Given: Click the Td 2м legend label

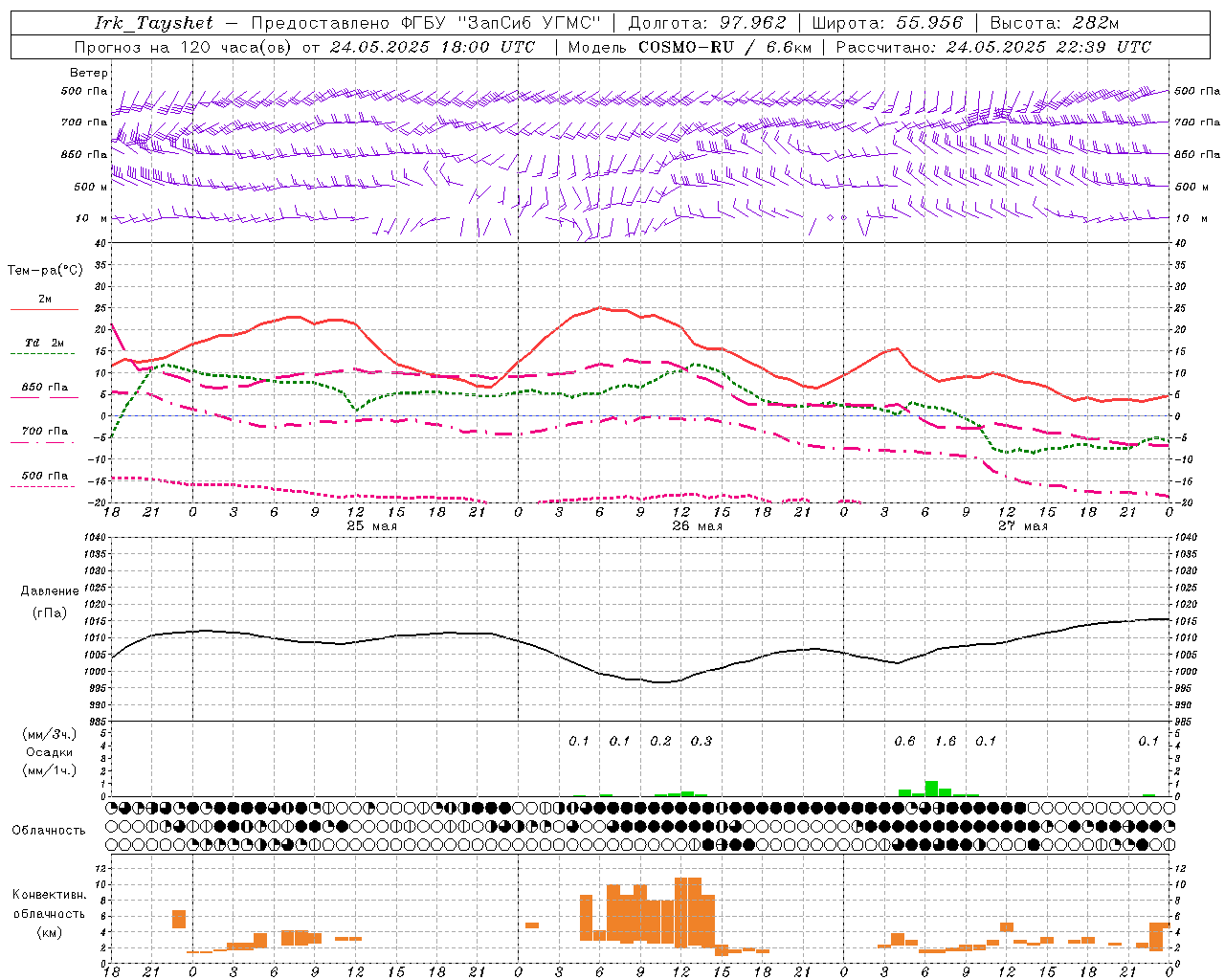Looking at the screenshot, I should pos(45,343).
